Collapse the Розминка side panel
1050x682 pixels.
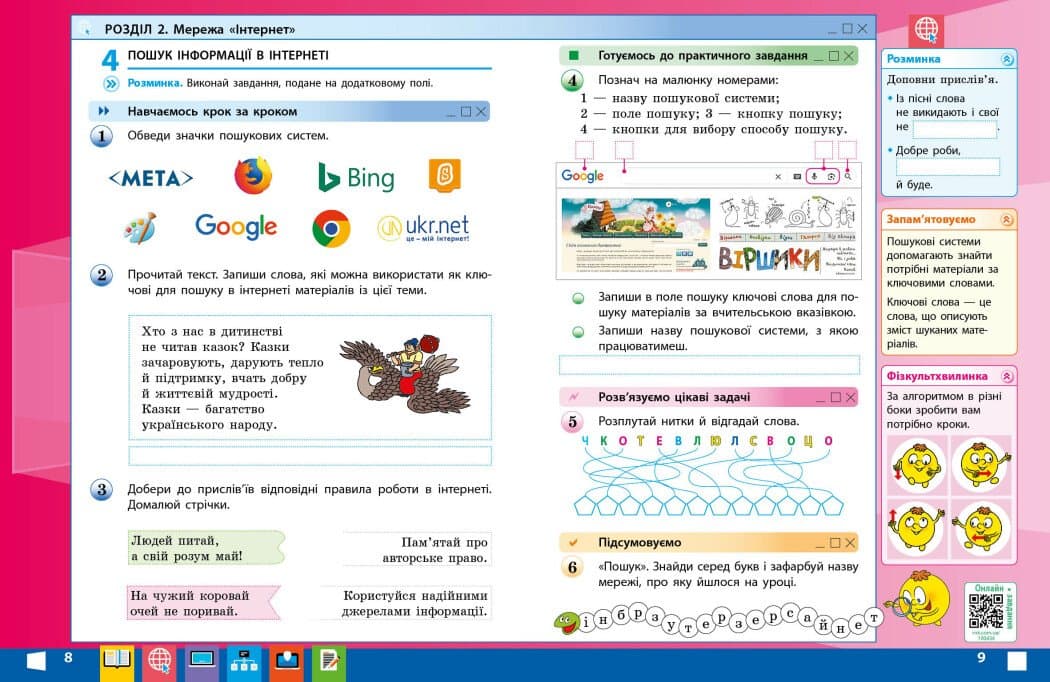coord(1006,59)
